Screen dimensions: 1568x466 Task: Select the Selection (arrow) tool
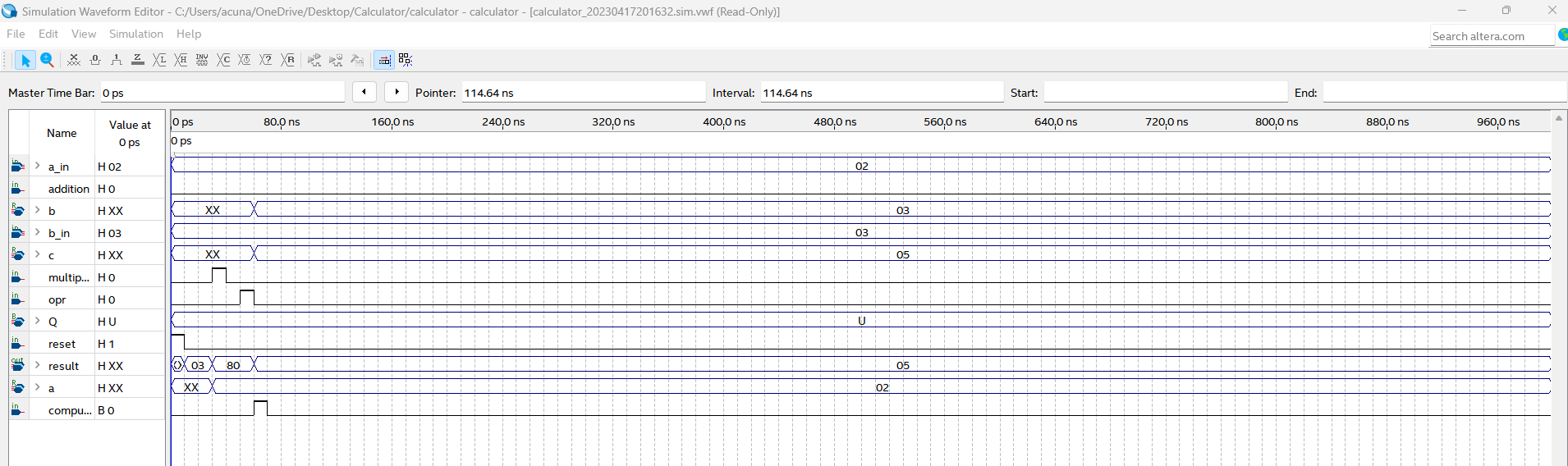pyautogui.click(x=25, y=60)
